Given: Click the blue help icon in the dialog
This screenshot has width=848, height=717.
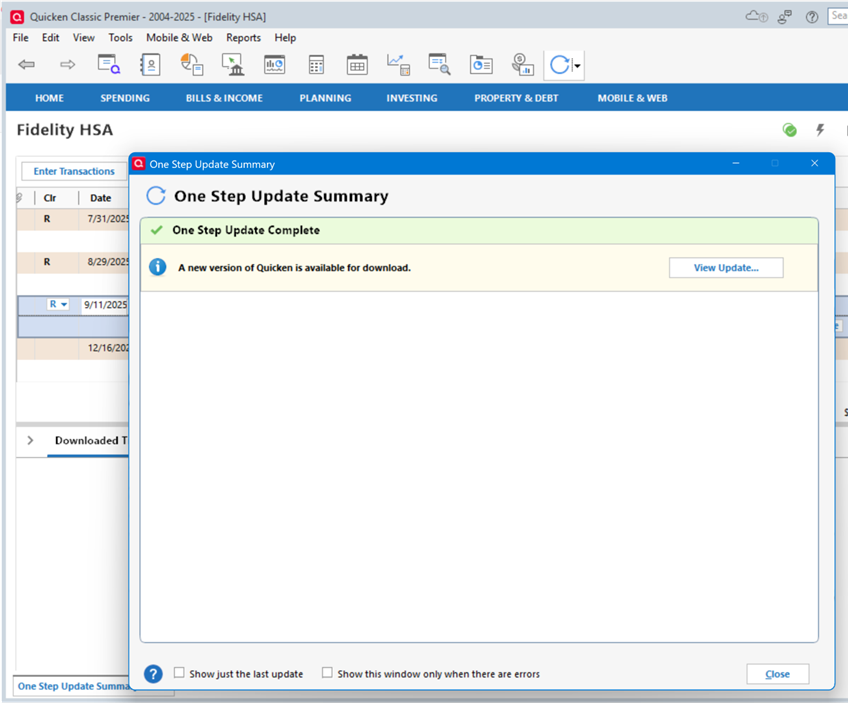Looking at the screenshot, I should point(153,674).
